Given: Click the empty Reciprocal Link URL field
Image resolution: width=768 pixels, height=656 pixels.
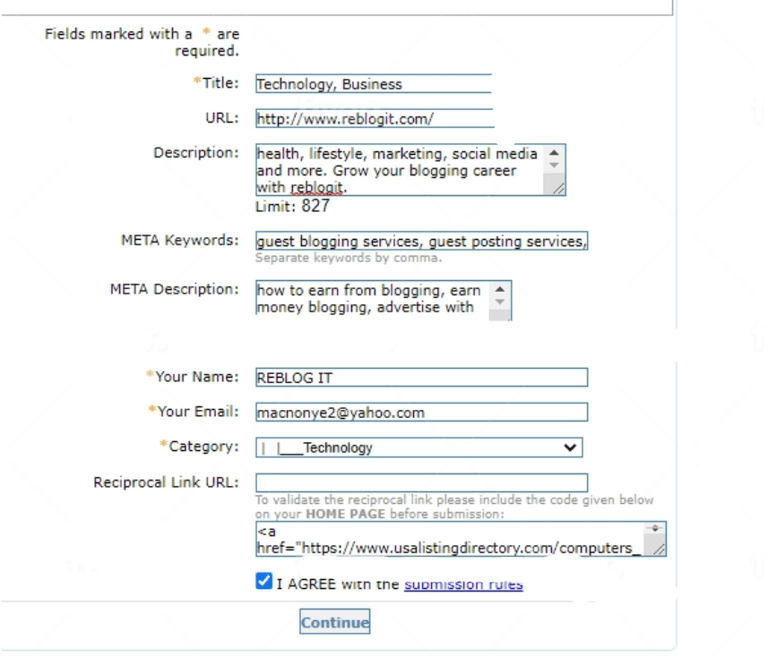Looking at the screenshot, I should point(420,483).
